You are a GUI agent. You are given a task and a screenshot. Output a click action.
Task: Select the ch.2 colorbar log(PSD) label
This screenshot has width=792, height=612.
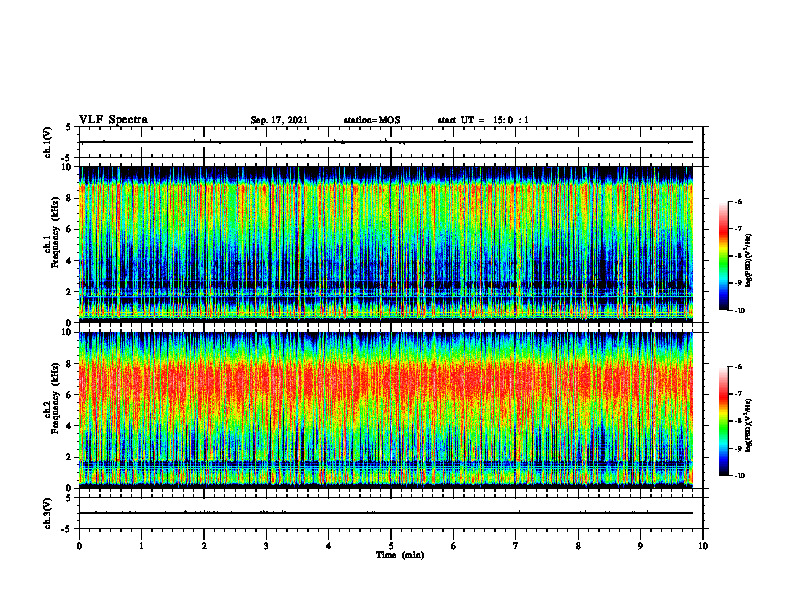pyautogui.click(x=749, y=426)
